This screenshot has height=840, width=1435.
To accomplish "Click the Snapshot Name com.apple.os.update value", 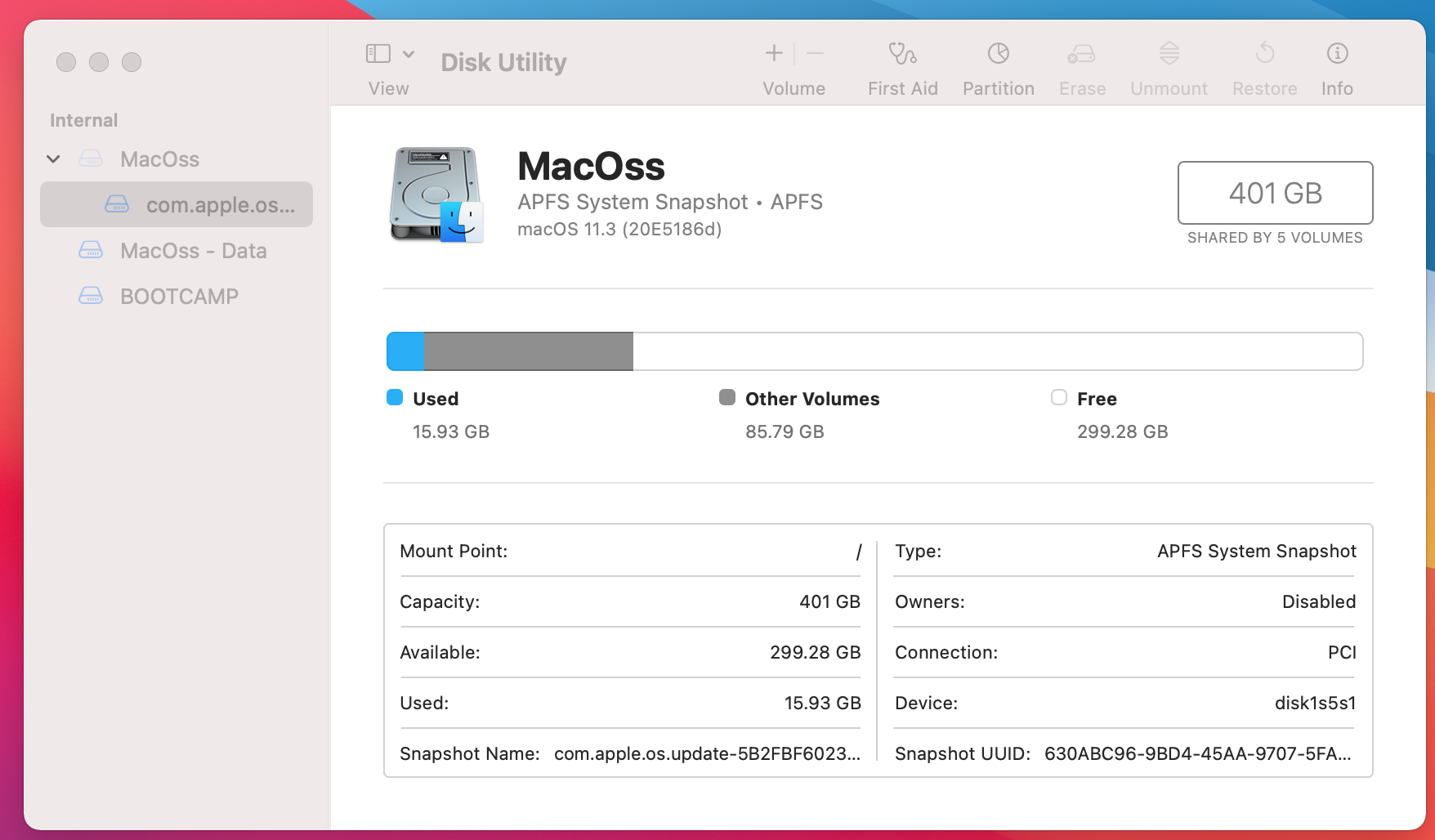I will pos(707,753).
